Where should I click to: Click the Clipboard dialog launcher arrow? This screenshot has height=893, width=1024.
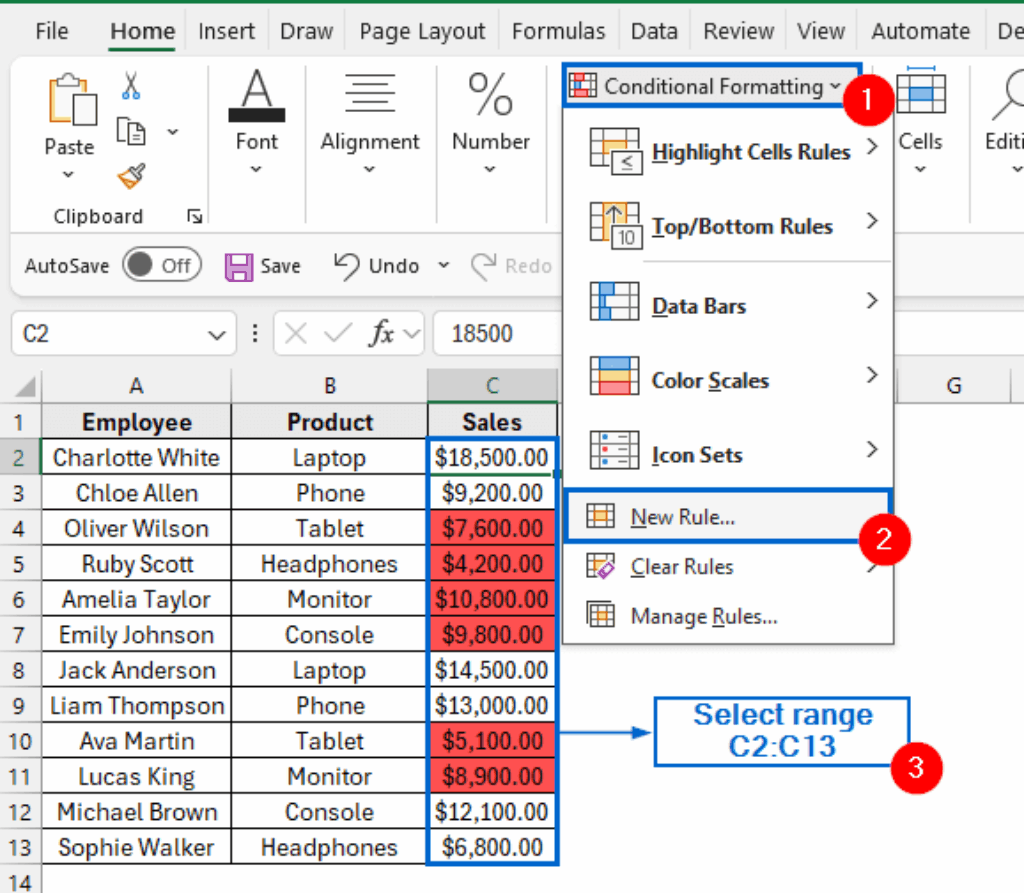(195, 216)
